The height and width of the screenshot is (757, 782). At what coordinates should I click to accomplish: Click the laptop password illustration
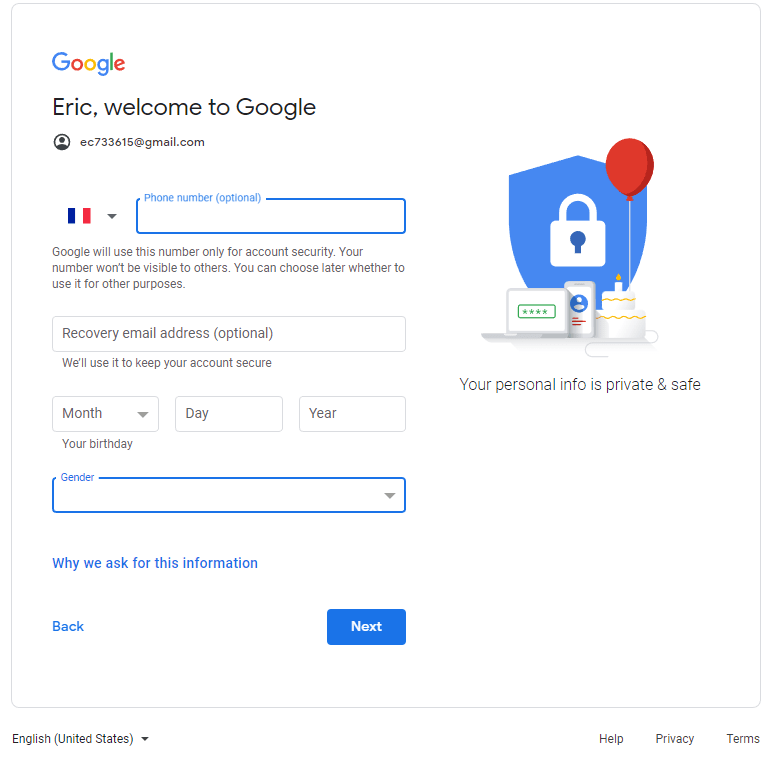click(x=535, y=313)
